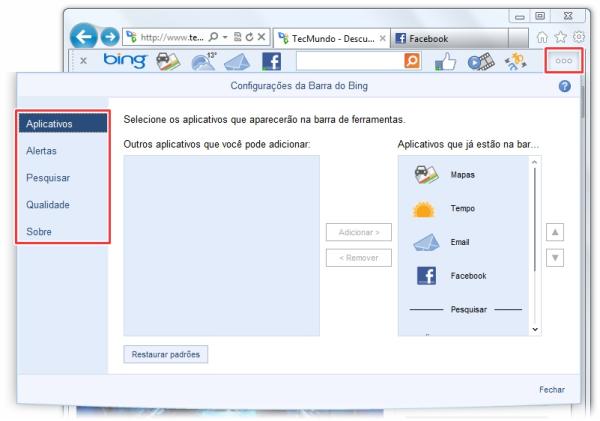
Task: Minimize the browser window
Action: (519, 16)
